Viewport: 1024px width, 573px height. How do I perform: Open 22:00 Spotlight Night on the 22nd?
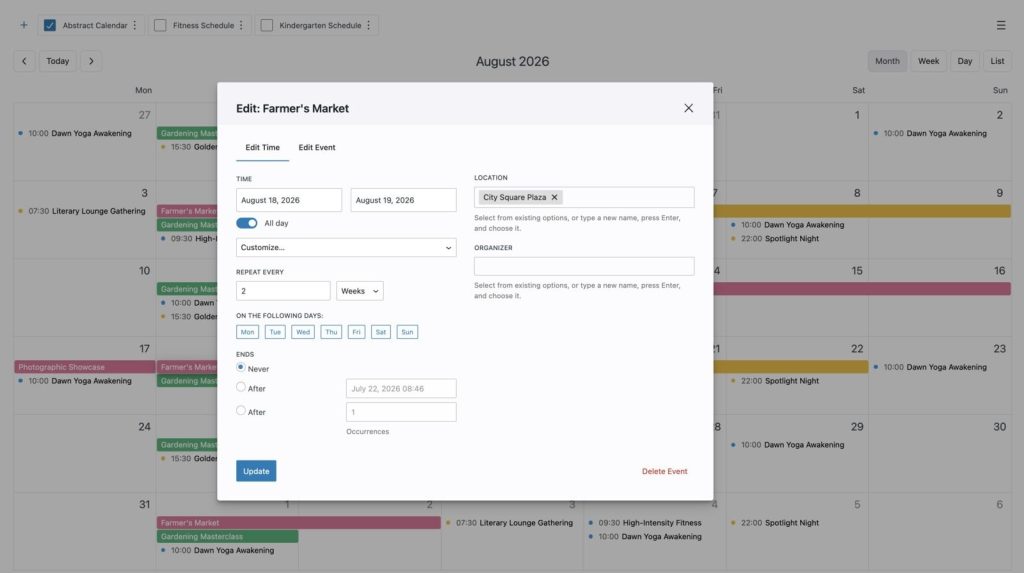[x=775, y=381]
